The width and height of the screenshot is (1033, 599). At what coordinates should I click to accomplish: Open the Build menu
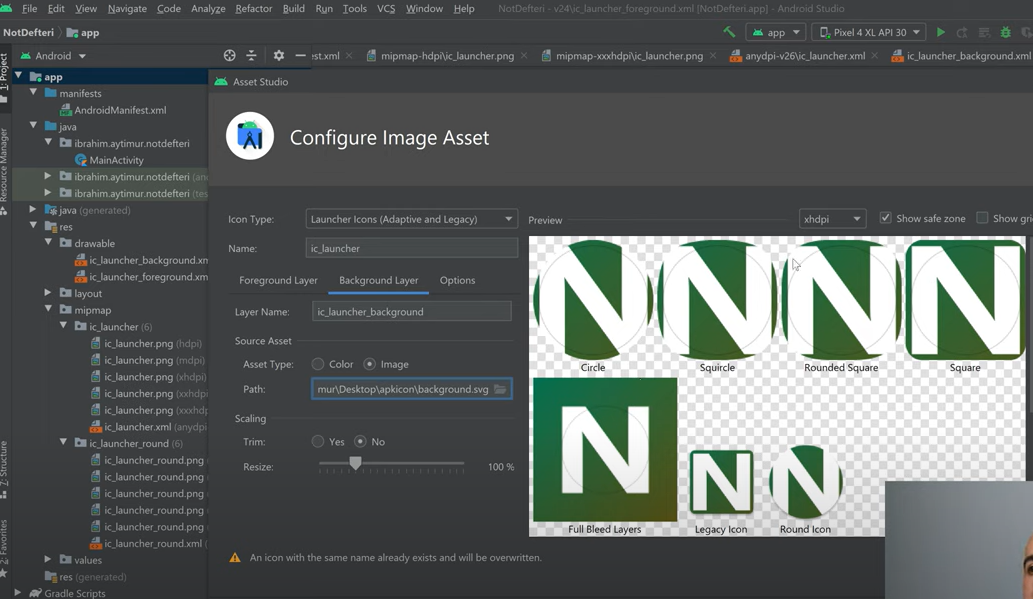point(293,9)
